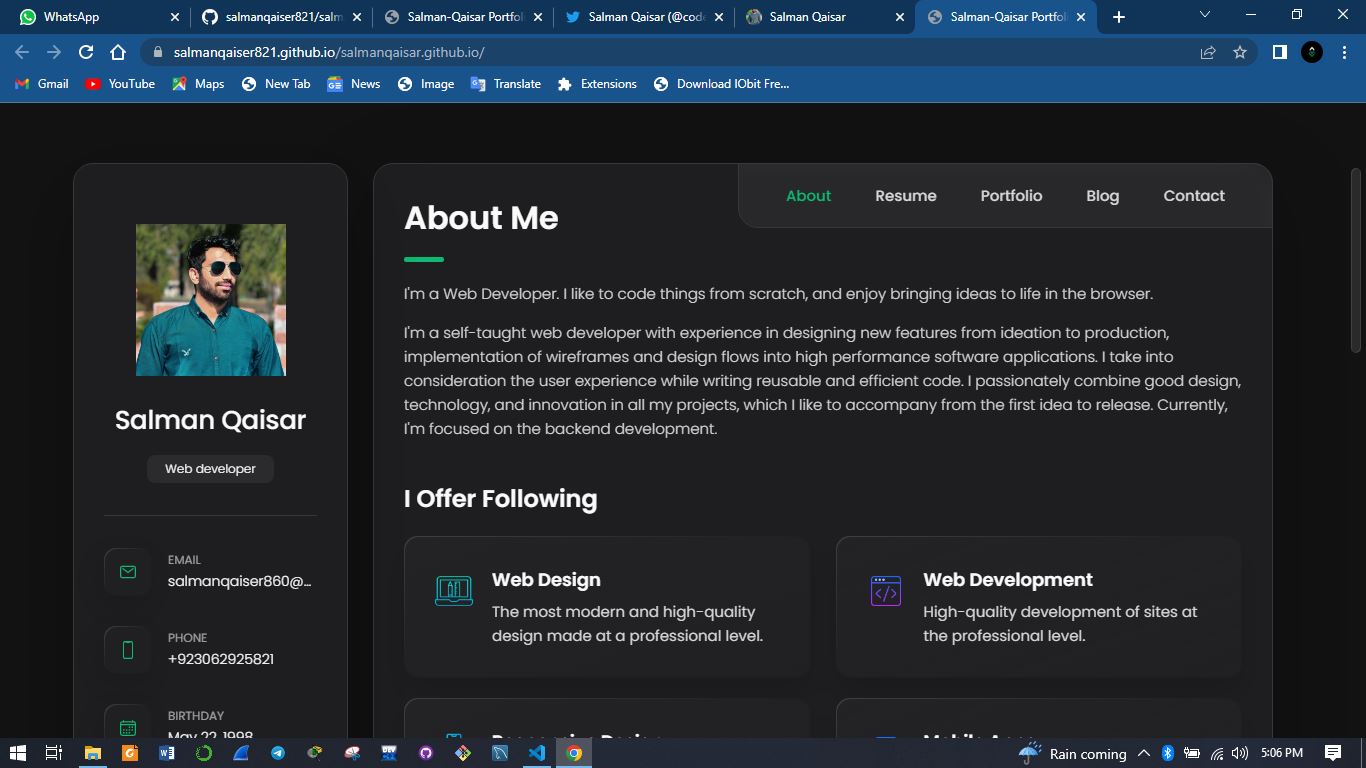Open the browser side panel icon

click(x=1279, y=52)
